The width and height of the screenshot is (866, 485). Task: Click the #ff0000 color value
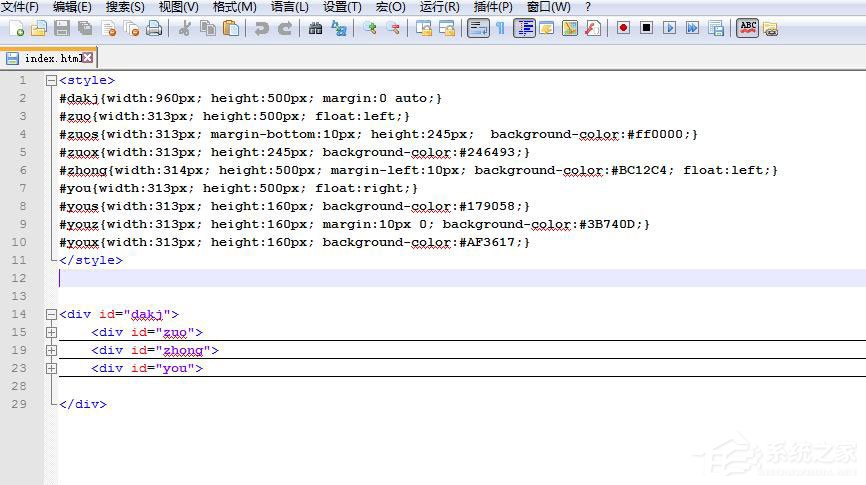coord(654,134)
